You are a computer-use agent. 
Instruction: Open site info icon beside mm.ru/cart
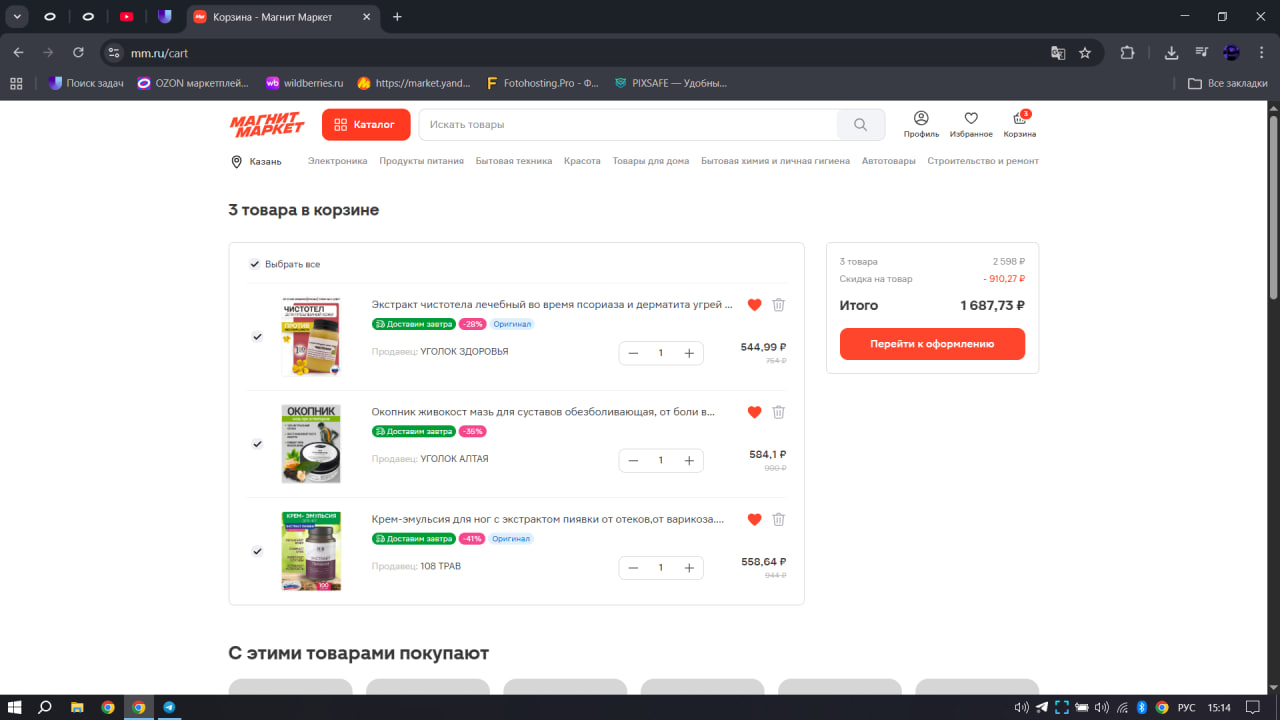point(114,53)
